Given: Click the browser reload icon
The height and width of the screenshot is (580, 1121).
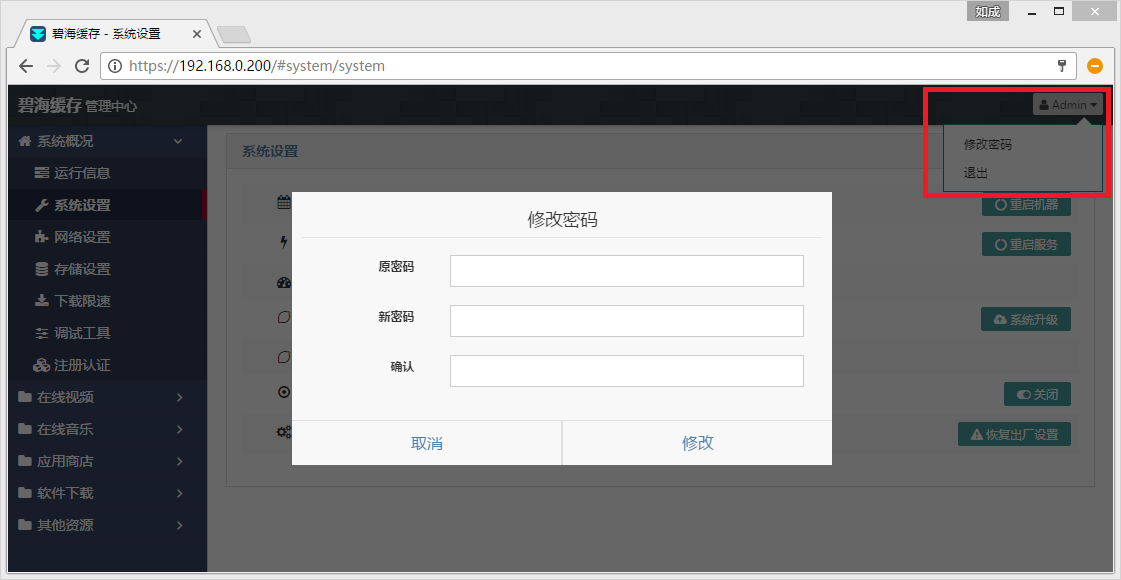Looking at the screenshot, I should coord(82,66).
